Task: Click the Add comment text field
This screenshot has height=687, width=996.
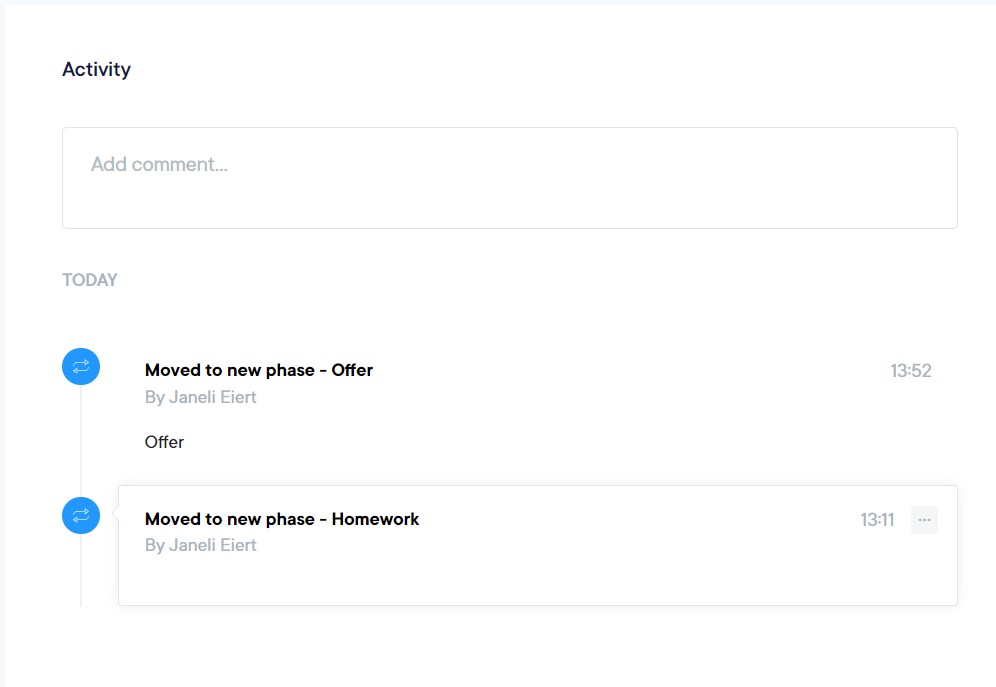Action: pyautogui.click(x=509, y=178)
